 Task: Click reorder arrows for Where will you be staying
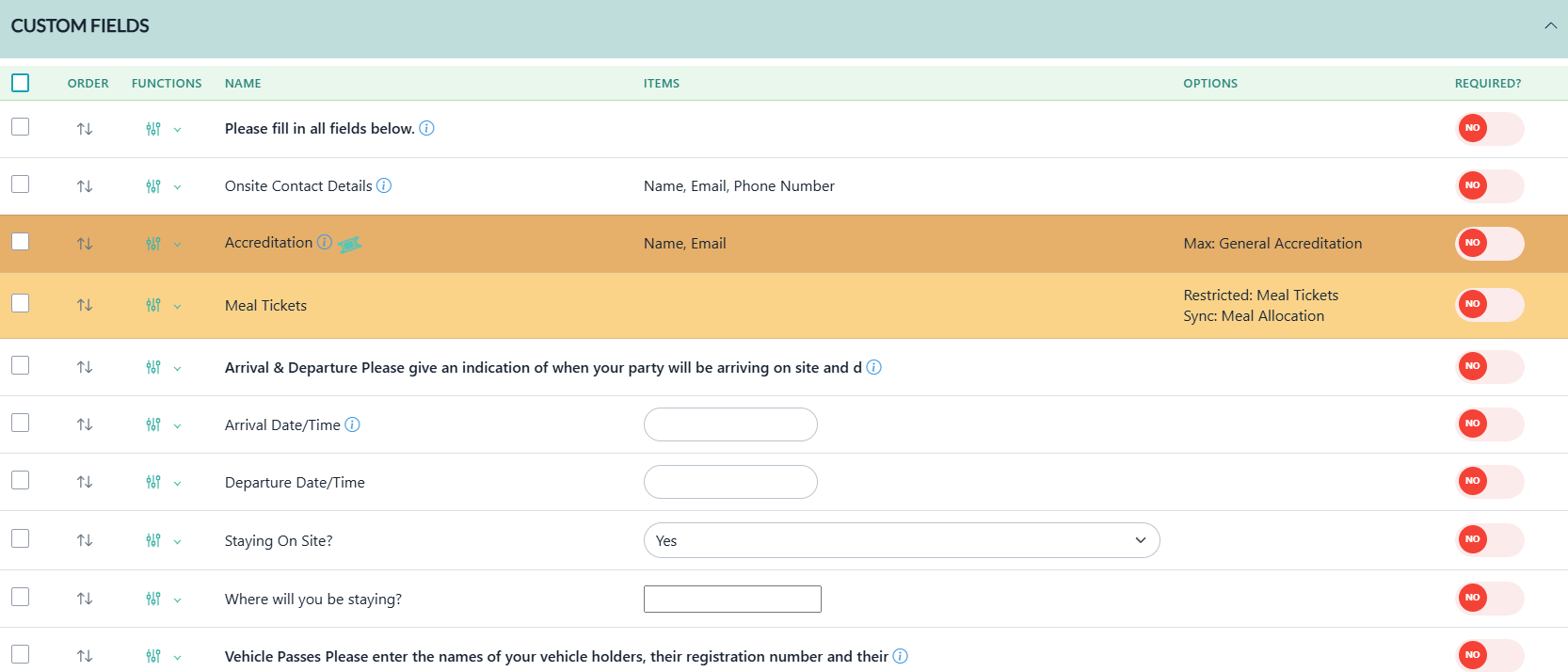click(85, 599)
